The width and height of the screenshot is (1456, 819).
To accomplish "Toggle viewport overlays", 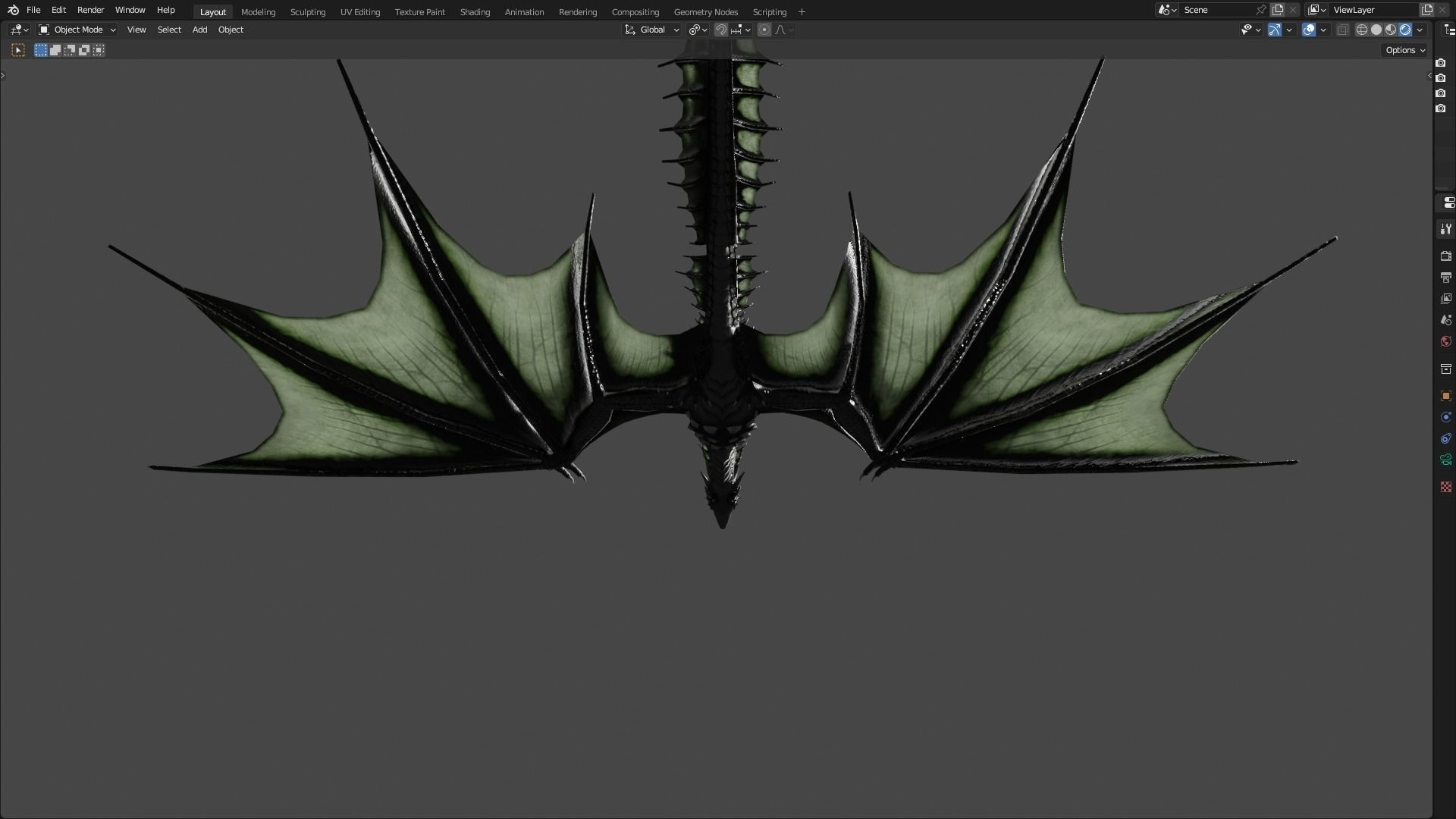I will [x=1309, y=30].
